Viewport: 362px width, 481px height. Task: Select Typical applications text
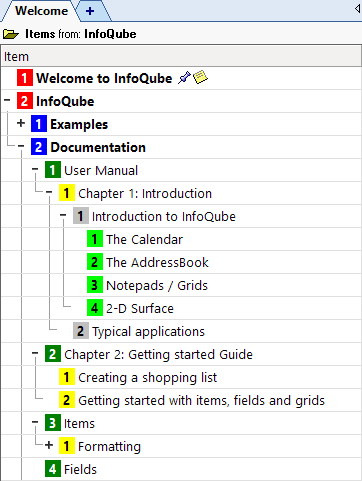pos(148,331)
